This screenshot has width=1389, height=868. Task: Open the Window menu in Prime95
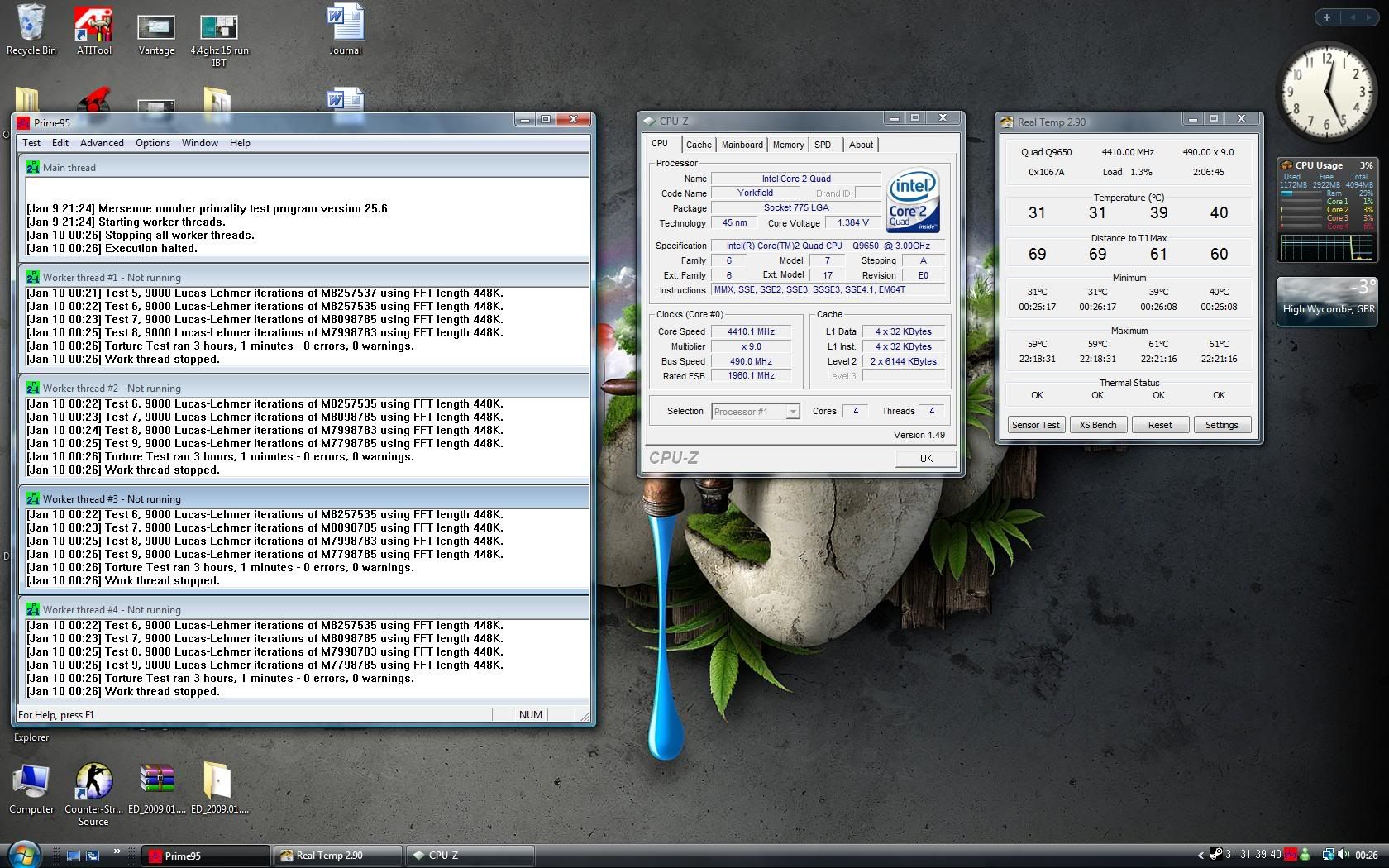coord(200,143)
